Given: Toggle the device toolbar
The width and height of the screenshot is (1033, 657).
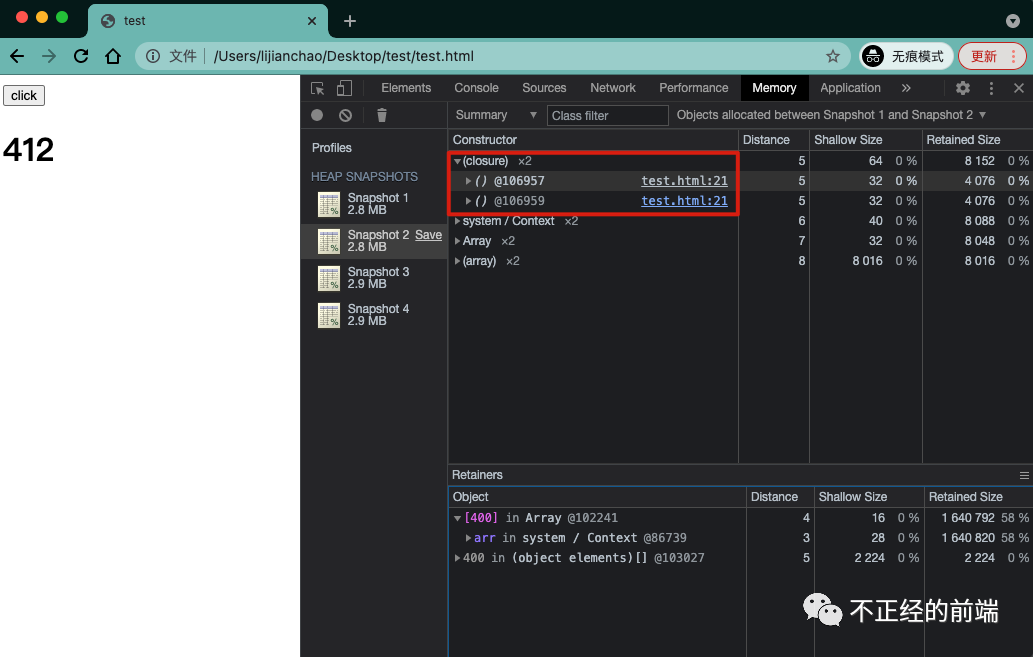Looking at the screenshot, I should click(x=345, y=88).
